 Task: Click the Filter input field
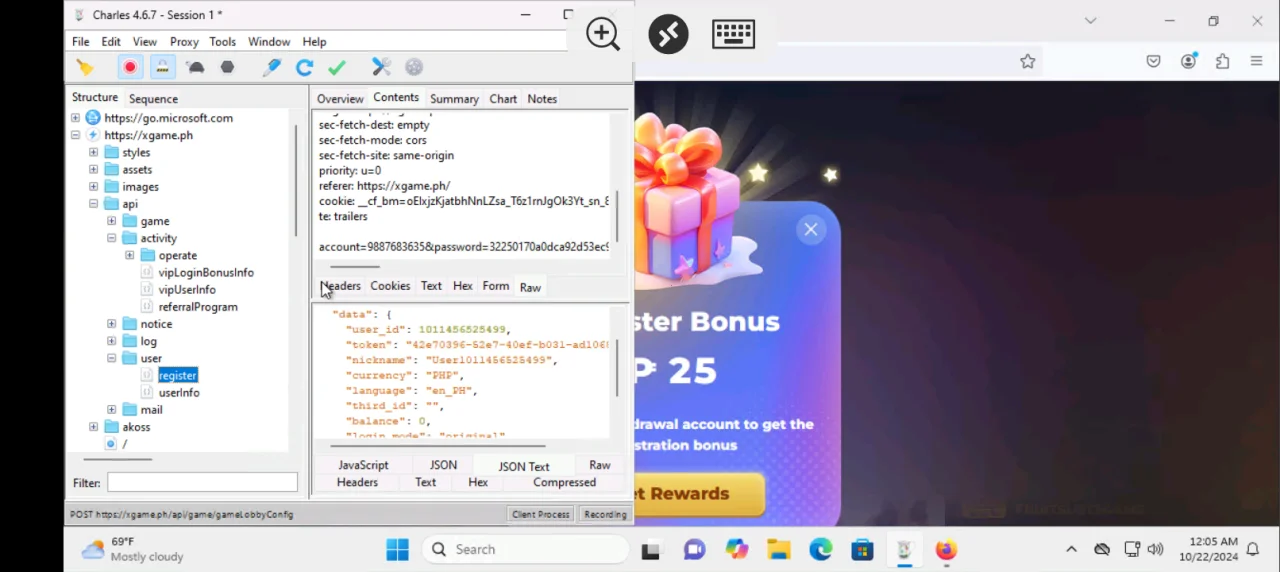(202, 482)
